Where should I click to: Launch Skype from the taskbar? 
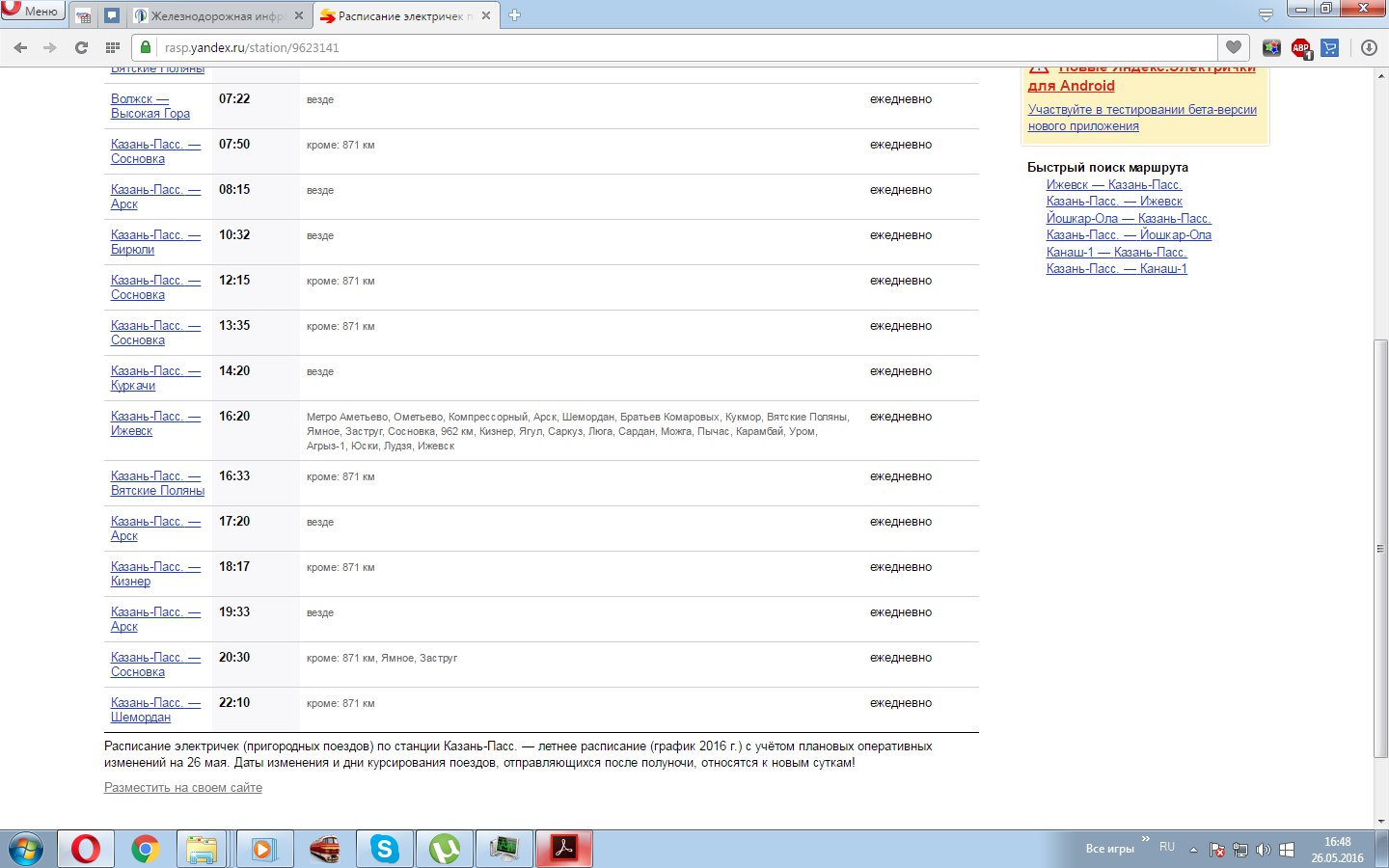tap(385, 849)
